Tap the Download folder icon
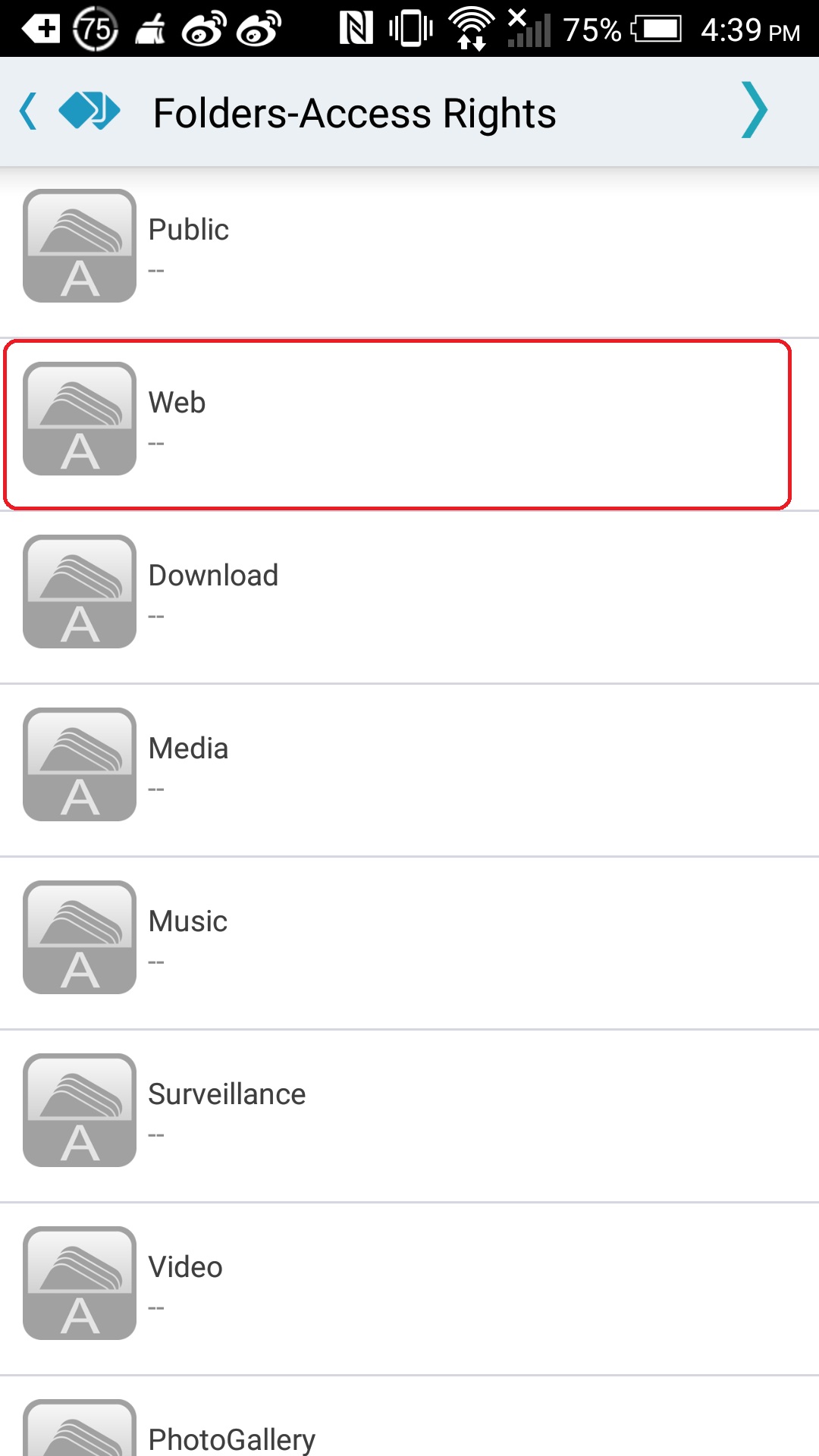This screenshot has width=819, height=1456. point(80,591)
